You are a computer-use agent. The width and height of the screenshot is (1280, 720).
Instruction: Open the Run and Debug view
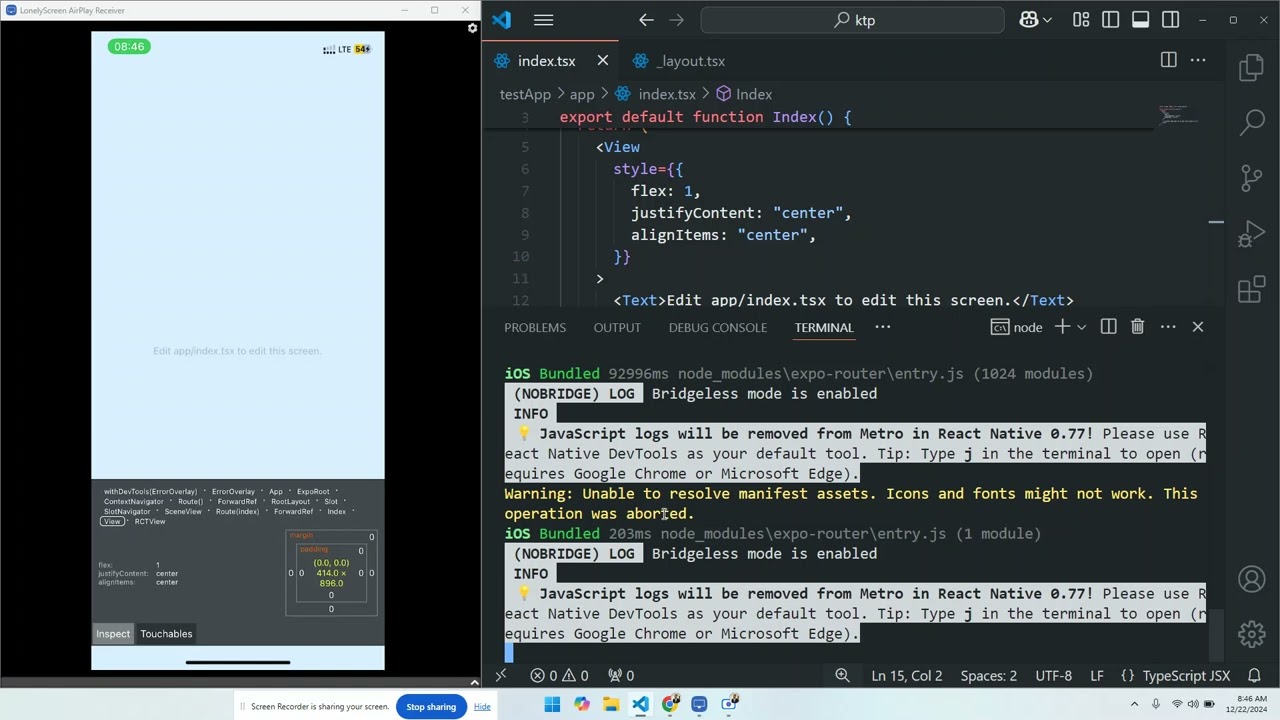[x=1252, y=234]
